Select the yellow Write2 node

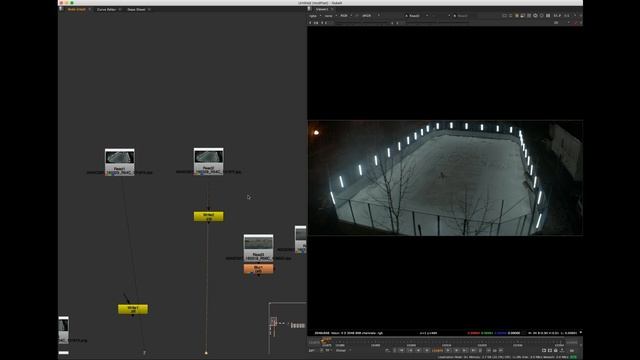click(209, 216)
